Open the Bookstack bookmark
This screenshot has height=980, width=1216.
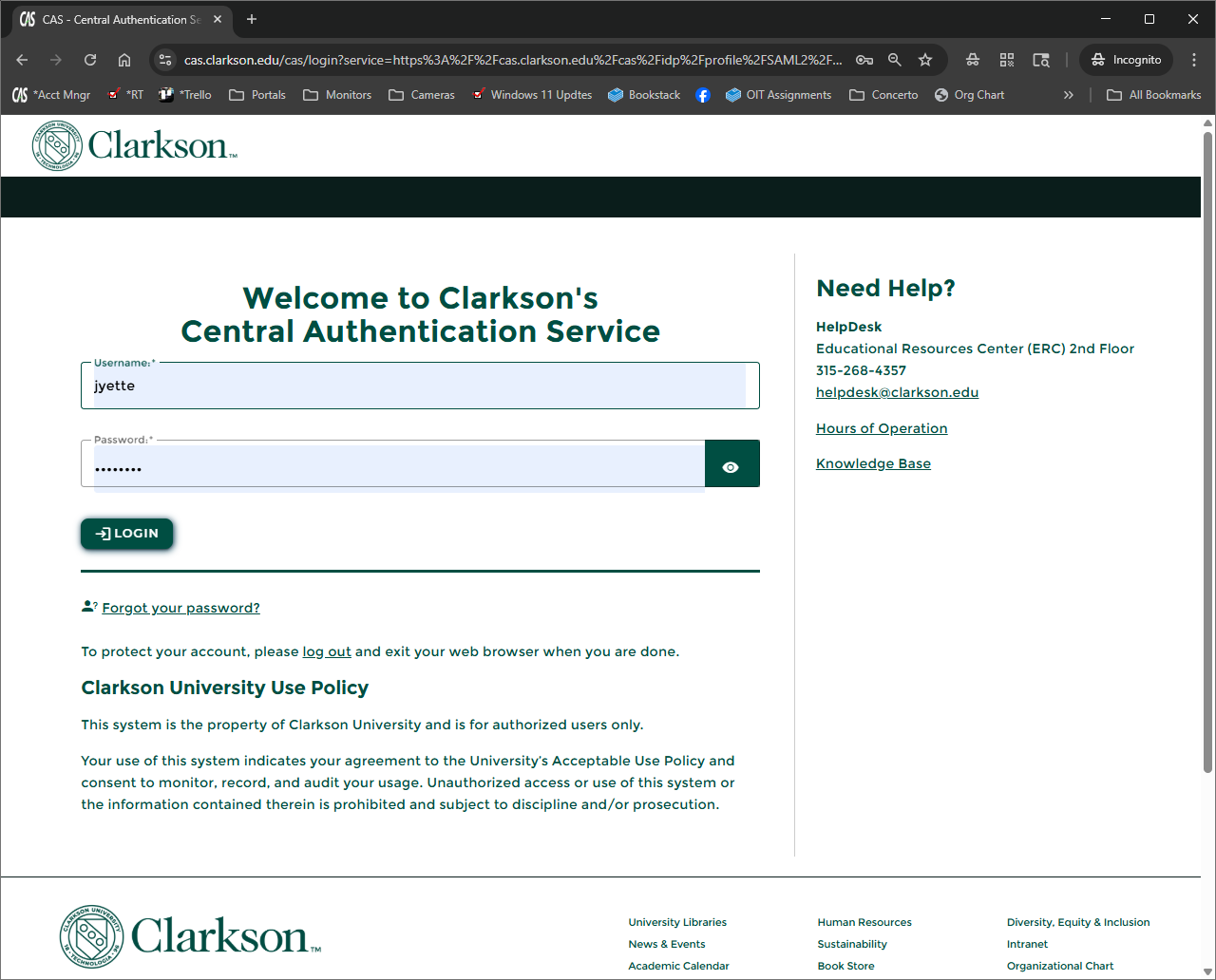[644, 95]
